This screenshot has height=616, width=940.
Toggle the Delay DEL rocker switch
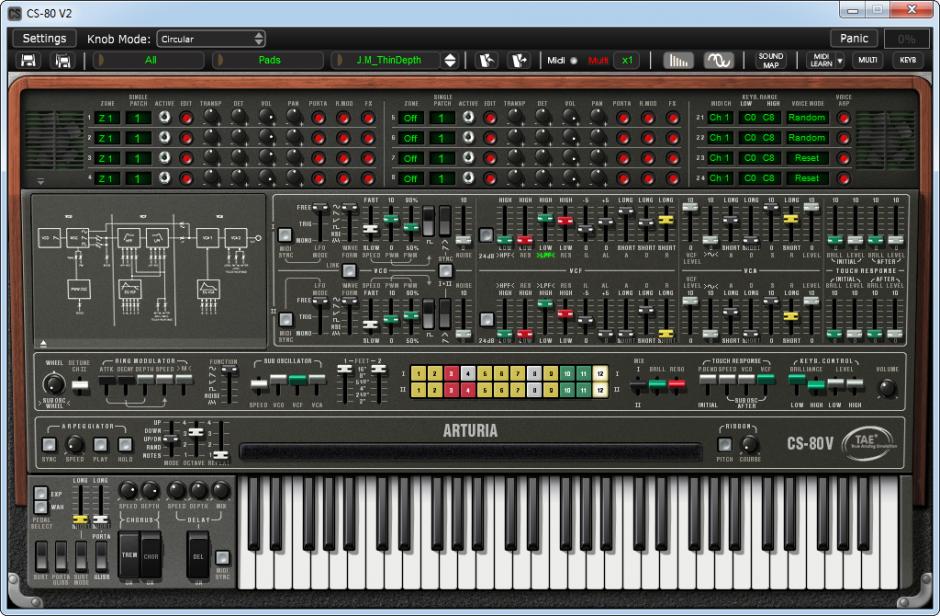pyautogui.click(x=198, y=555)
